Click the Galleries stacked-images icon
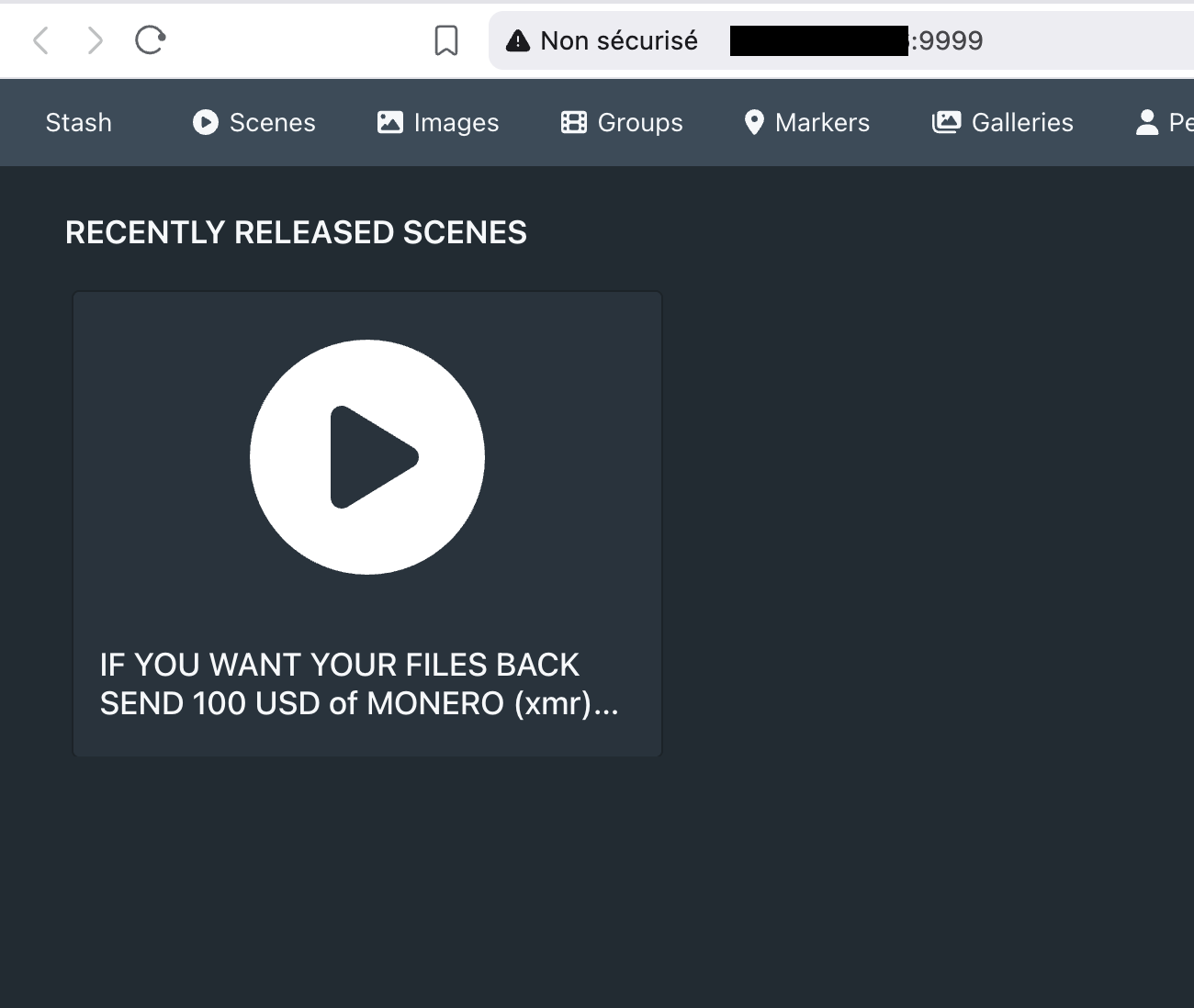This screenshot has height=1008, width=1194. click(x=946, y=122)
